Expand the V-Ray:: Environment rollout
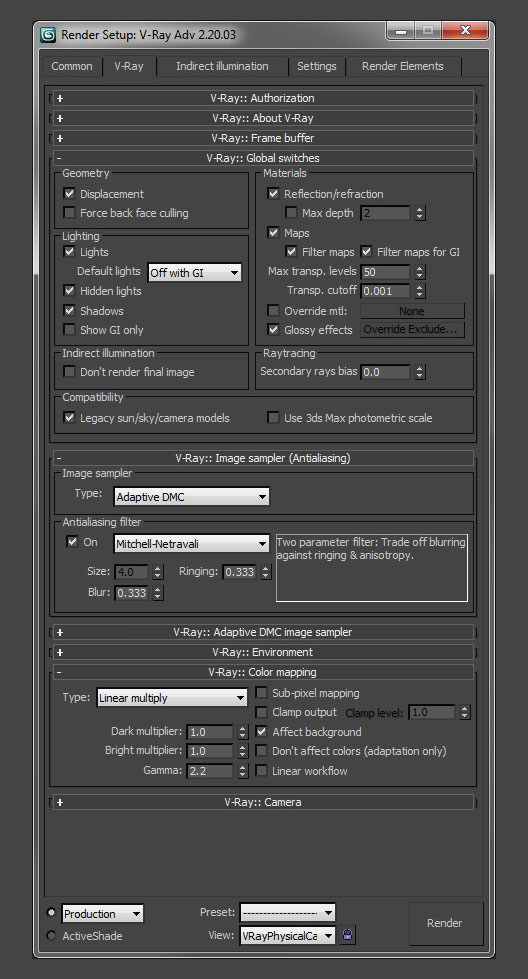The image size is (528, 979). (263, 652)
